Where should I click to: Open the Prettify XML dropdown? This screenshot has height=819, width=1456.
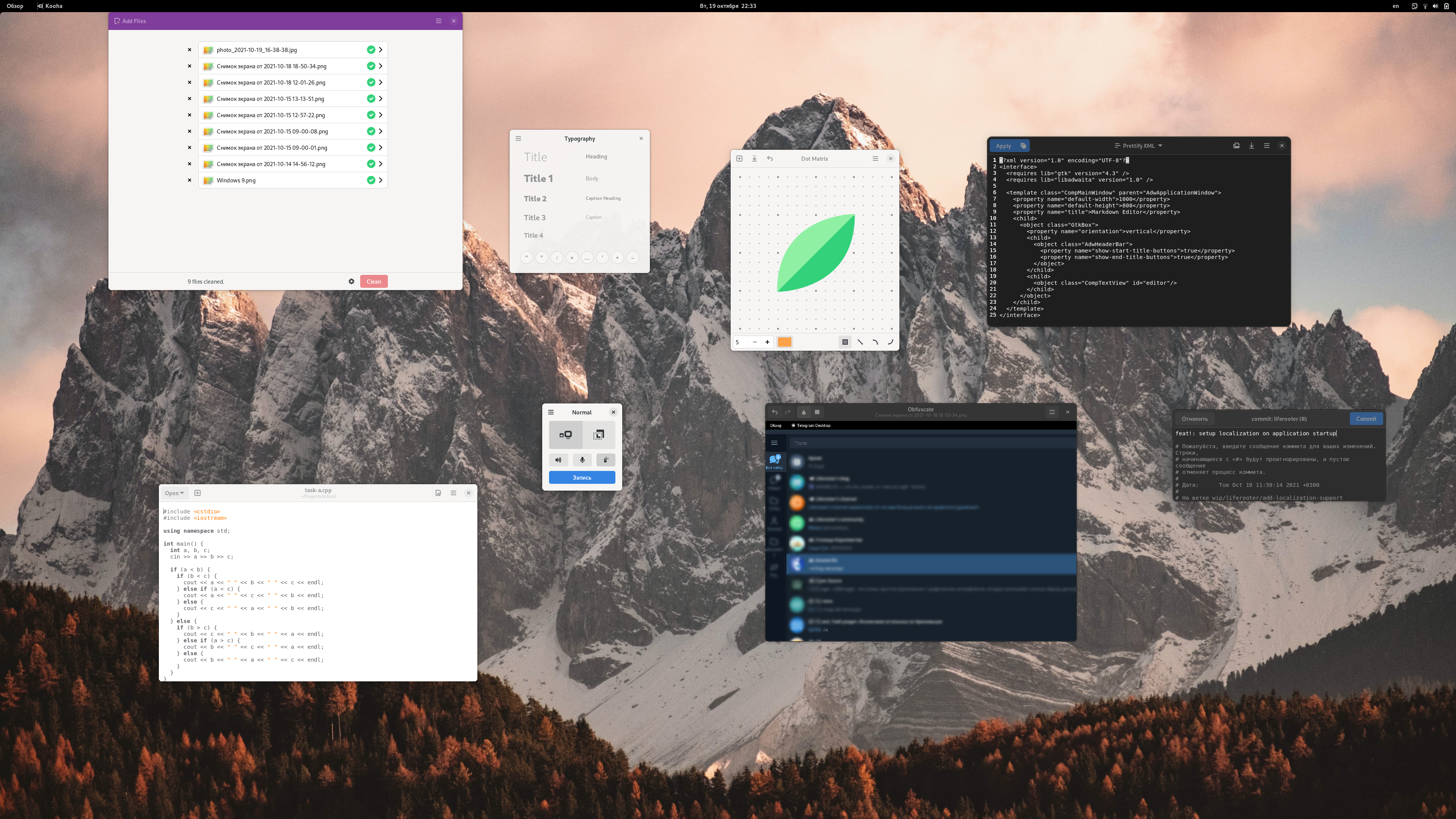pyautogui.click(x=1138, y=146)
